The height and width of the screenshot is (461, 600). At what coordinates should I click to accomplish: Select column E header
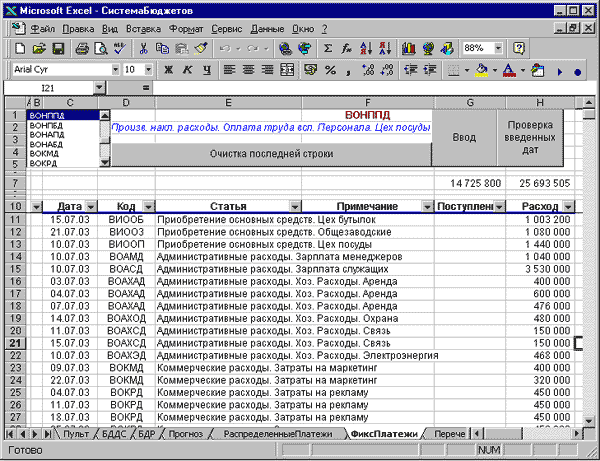point(228,103)
